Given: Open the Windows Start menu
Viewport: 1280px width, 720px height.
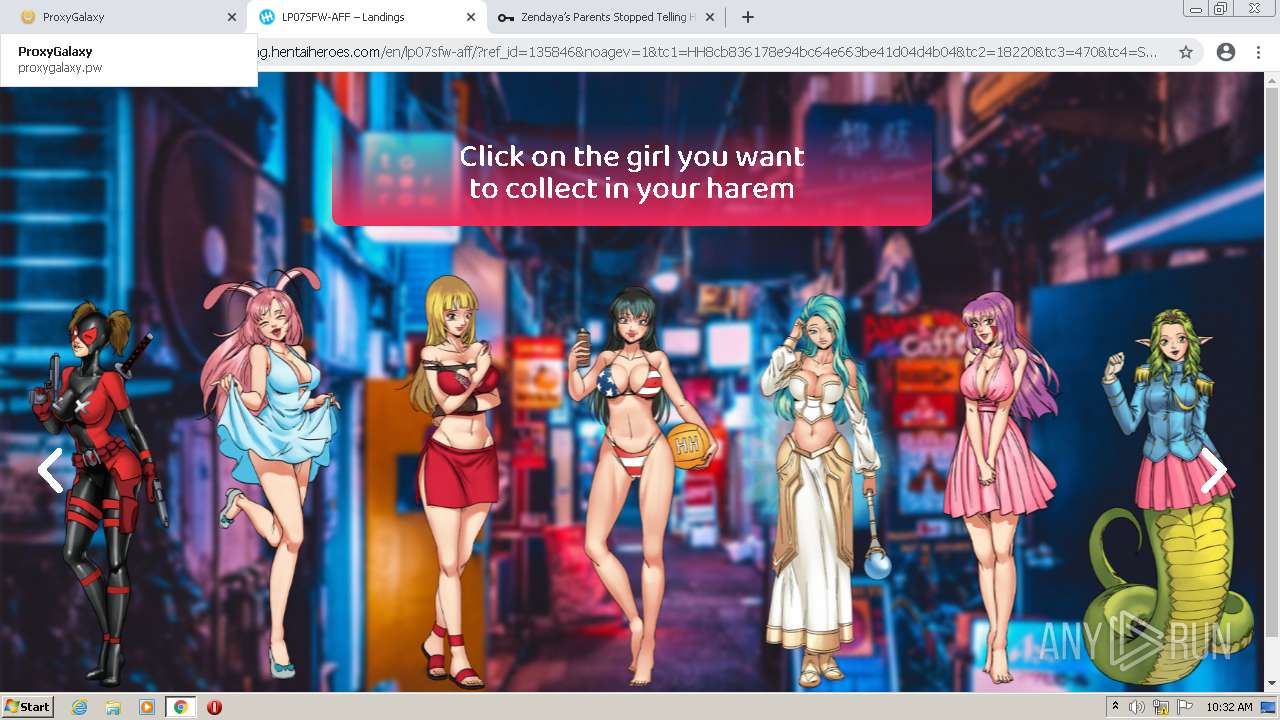Looking at the screenshot, I should 28,707.
